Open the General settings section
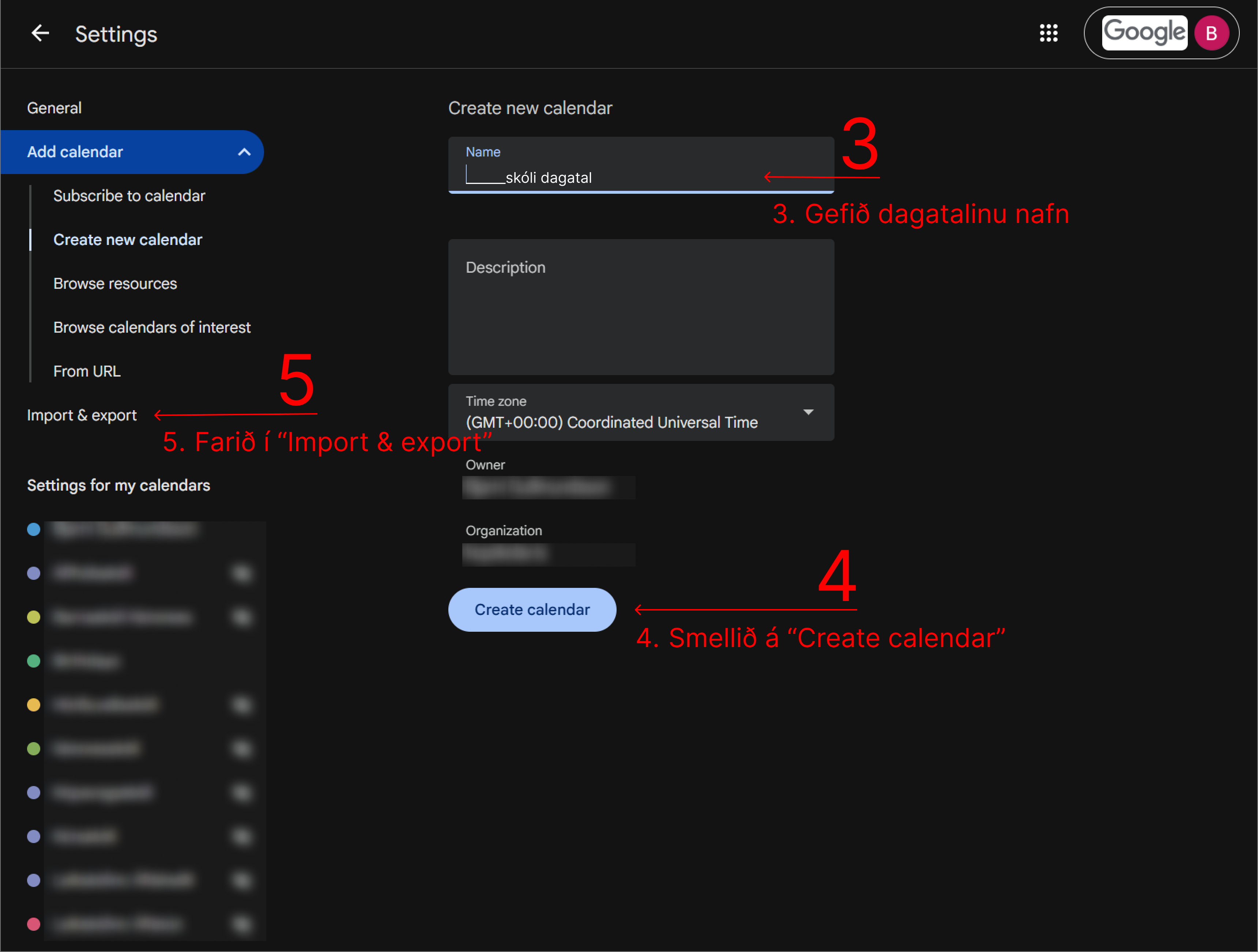Viewport: 1258px width, 952px height. coord(54,108)
